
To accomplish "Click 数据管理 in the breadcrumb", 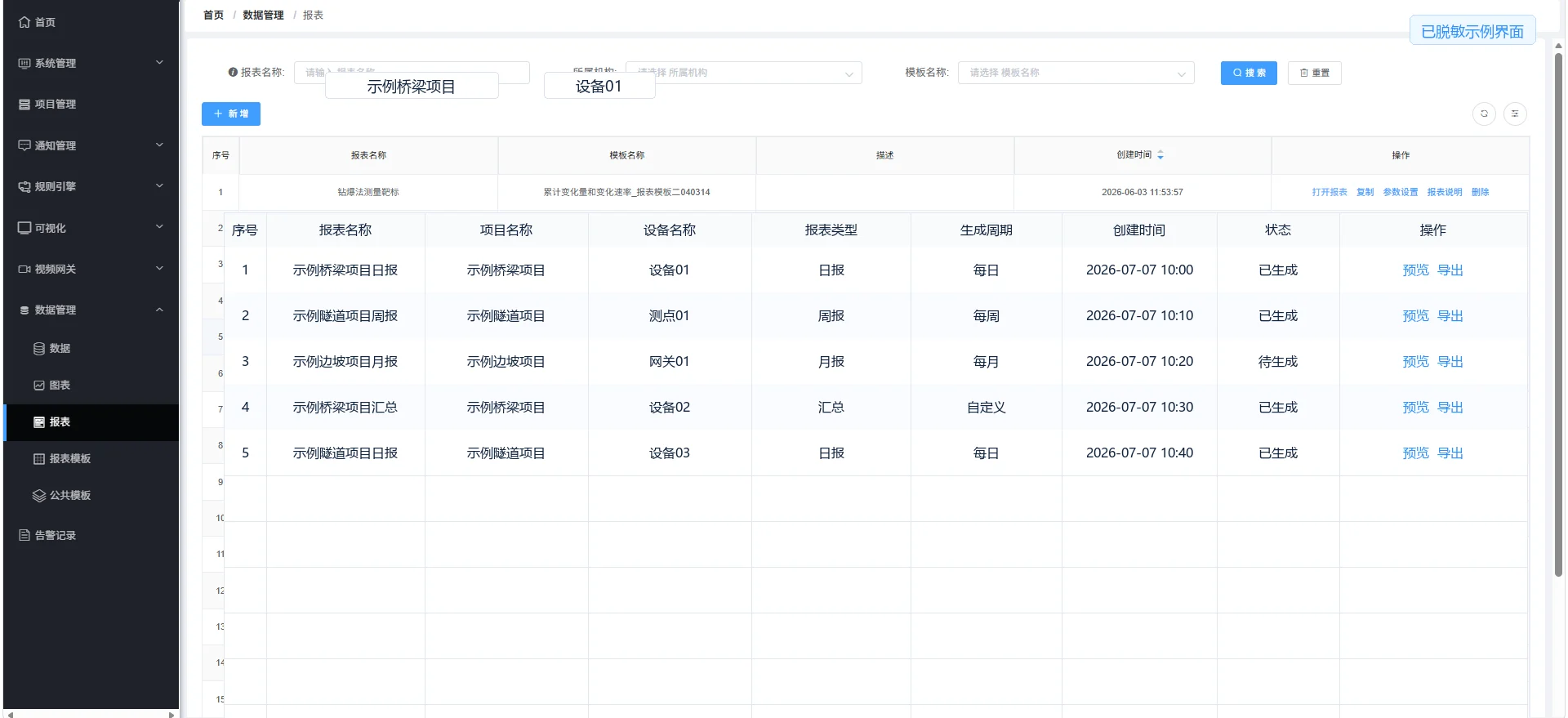I will [x=263, y=15].
